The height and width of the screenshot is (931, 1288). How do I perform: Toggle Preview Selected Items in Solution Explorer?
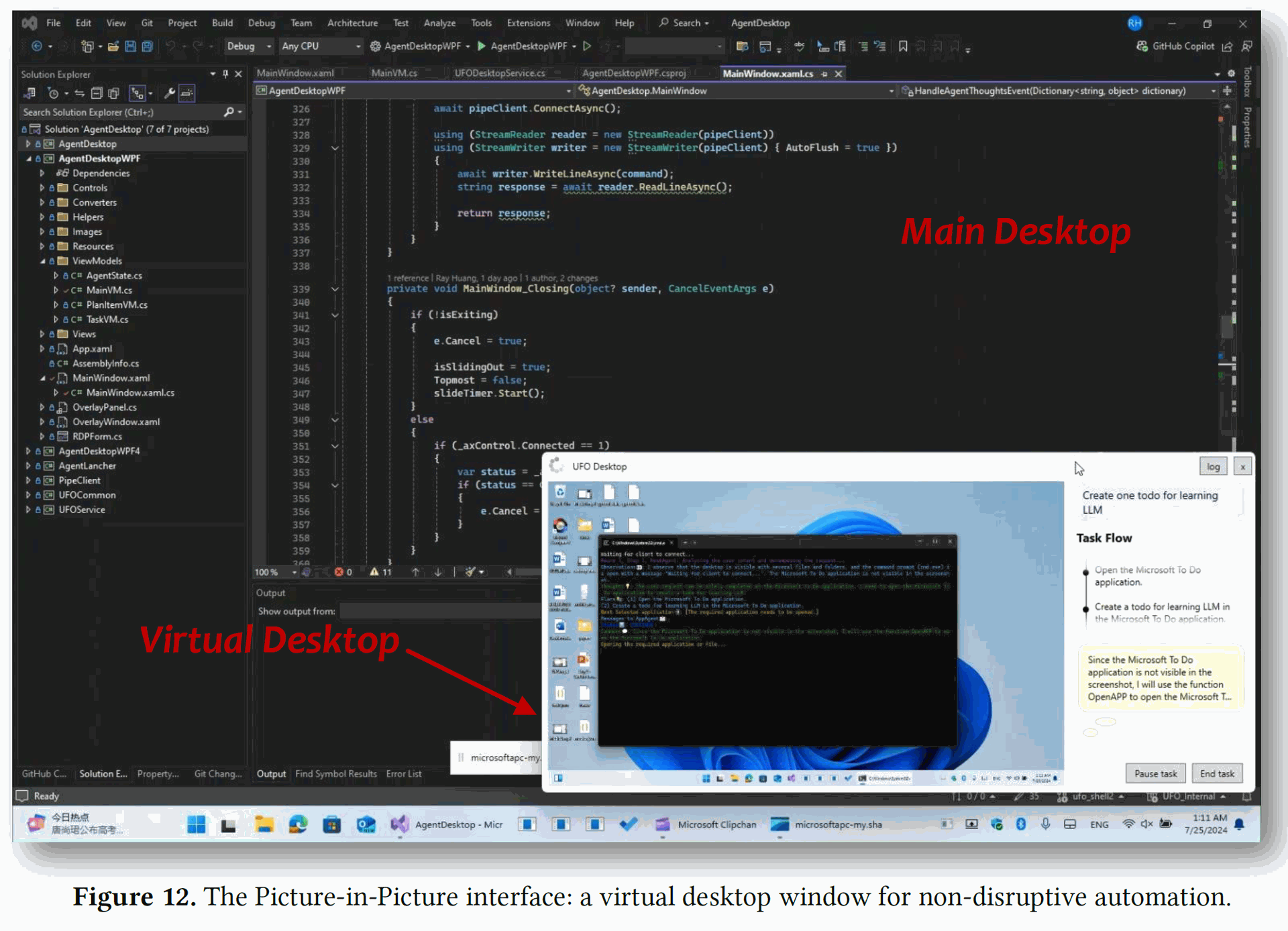pyautogui.click(x=187, y=93)
